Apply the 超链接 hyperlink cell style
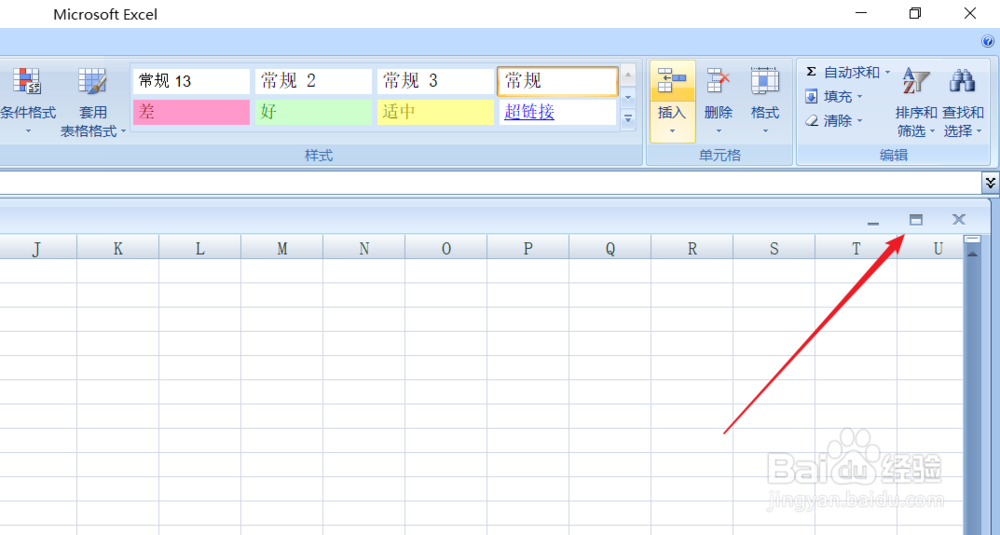The height and width of the screenshot is (535, 1000). (557, 112)
